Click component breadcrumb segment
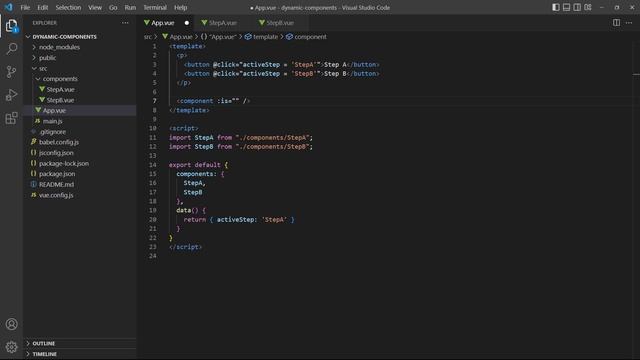 point(306,37)
